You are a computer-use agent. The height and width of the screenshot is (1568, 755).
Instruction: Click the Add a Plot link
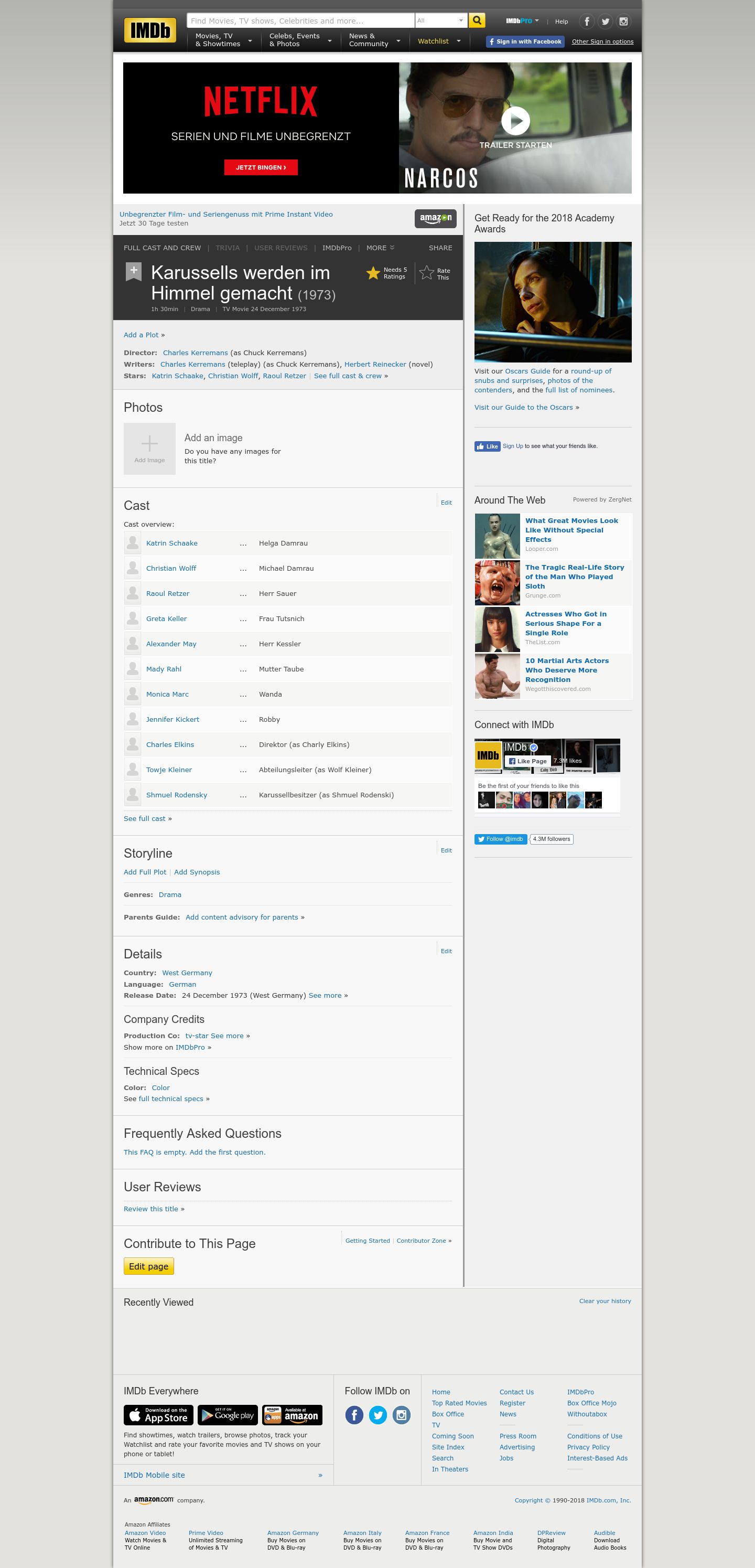tap(141, 335)
